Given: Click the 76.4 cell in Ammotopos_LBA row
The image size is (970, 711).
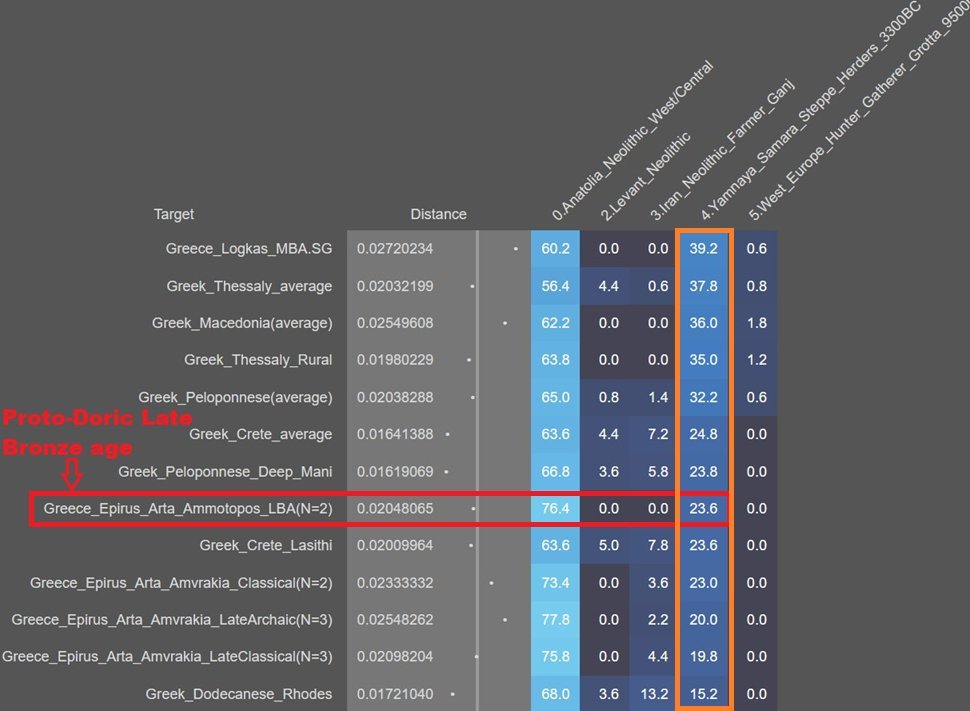Looking at the screenshot, I should pos(556,509).
